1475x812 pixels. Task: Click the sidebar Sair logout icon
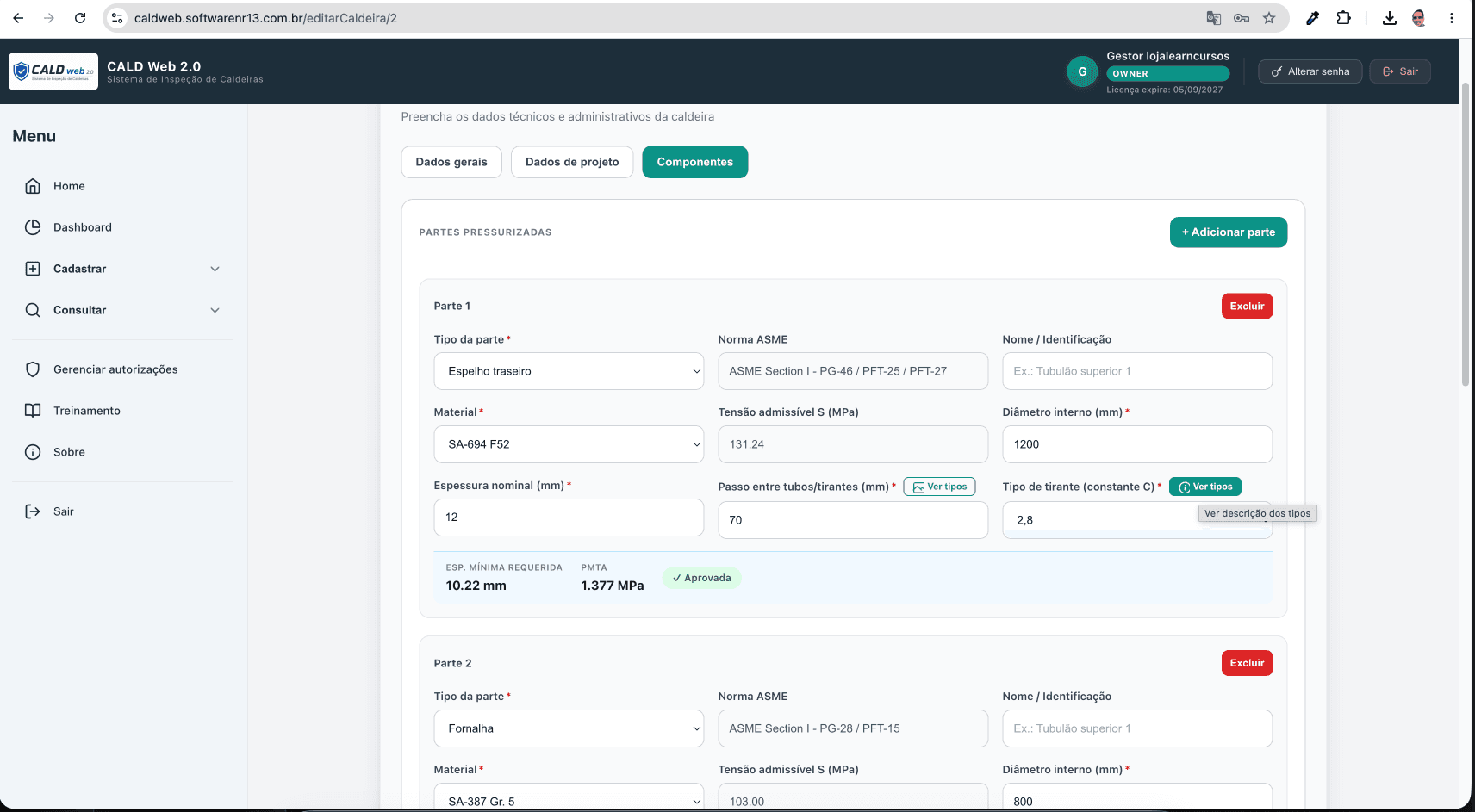(x=33, y=511)
